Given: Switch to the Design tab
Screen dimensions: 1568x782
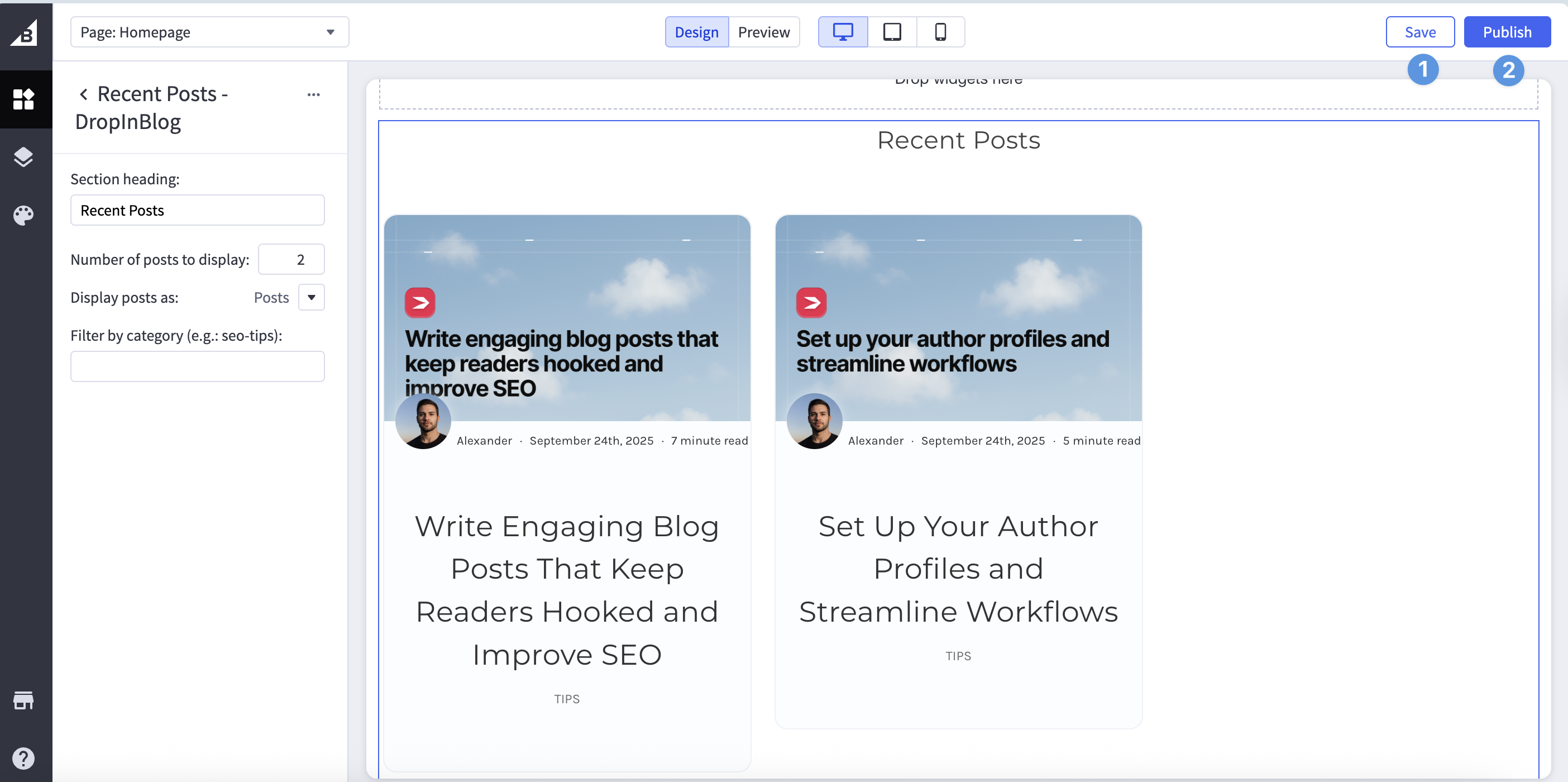Looking at the screenshot, I should [x=696, y=32].
